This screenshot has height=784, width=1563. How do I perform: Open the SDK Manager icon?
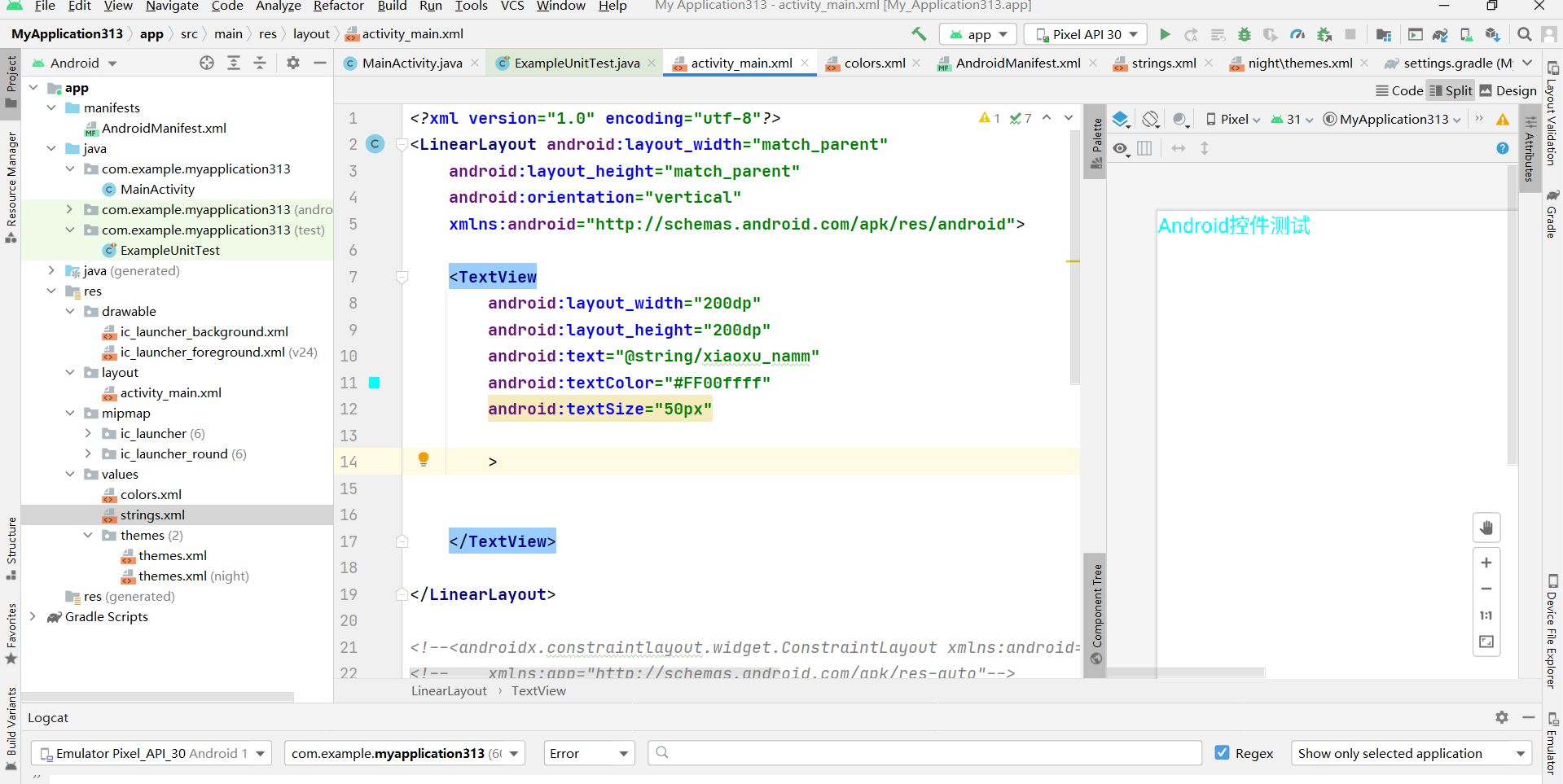1492,34
